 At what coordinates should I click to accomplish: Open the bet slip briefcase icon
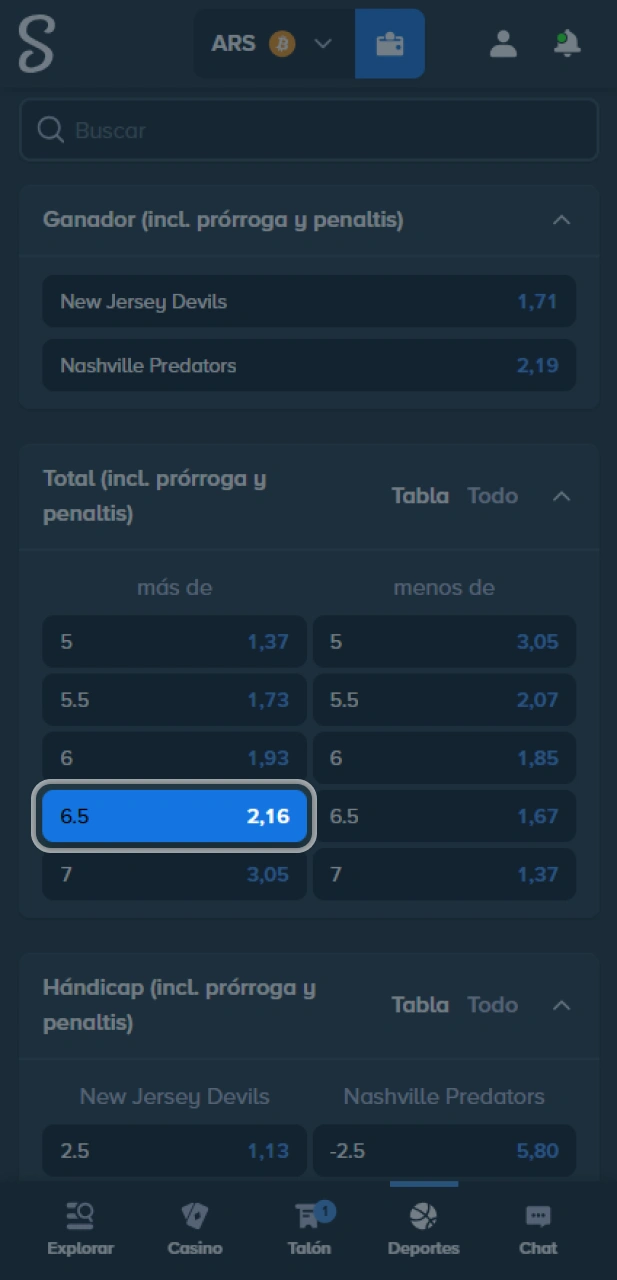(x=390, y=43)
